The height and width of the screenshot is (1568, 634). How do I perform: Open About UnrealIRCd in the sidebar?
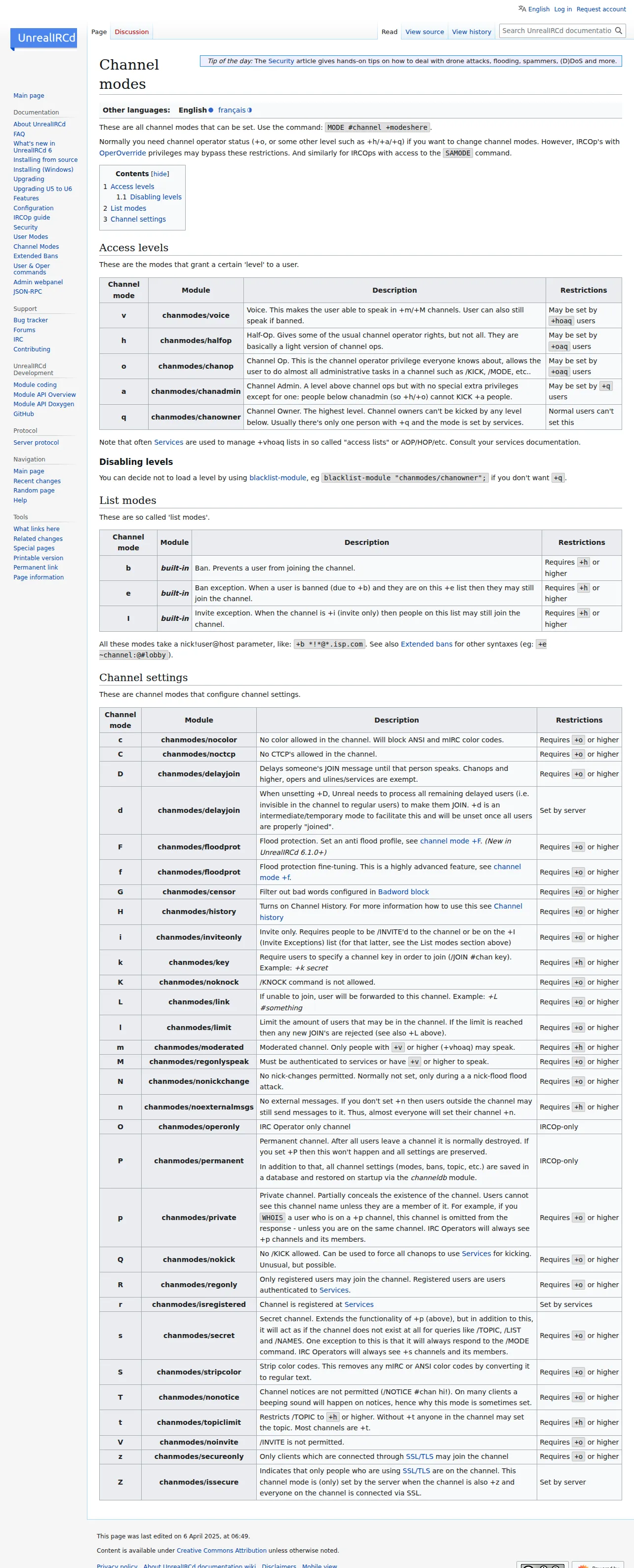coord(40,124)
